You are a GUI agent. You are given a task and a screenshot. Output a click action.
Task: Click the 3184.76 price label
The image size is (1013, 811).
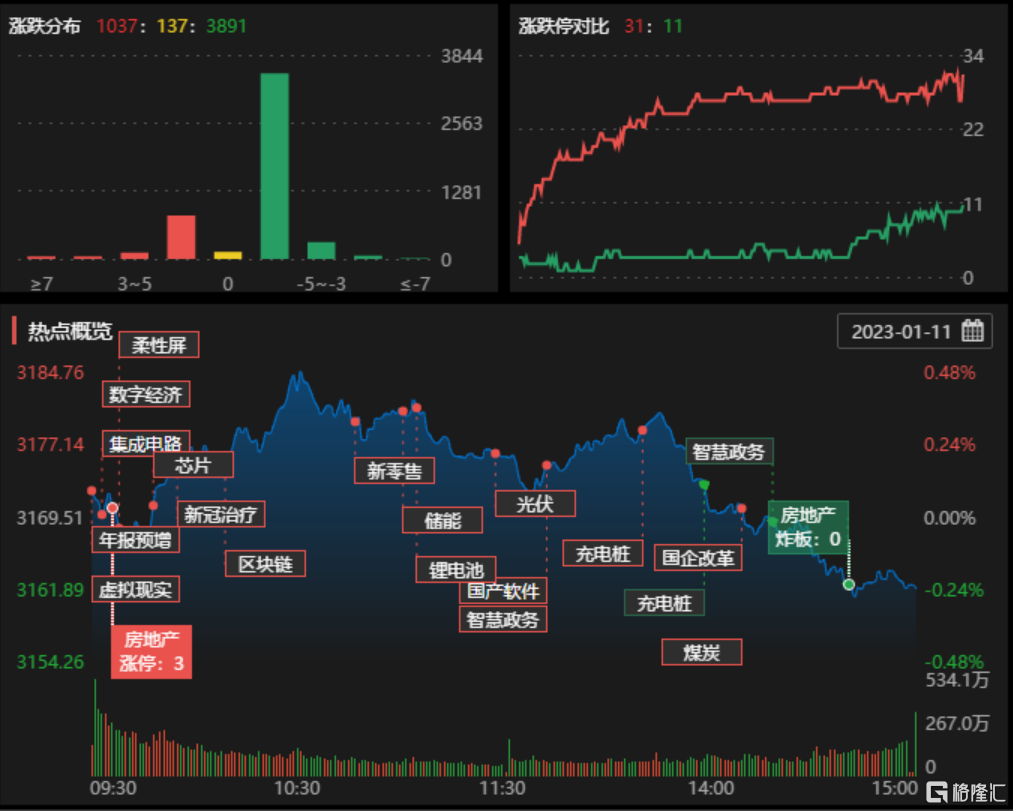50,372
